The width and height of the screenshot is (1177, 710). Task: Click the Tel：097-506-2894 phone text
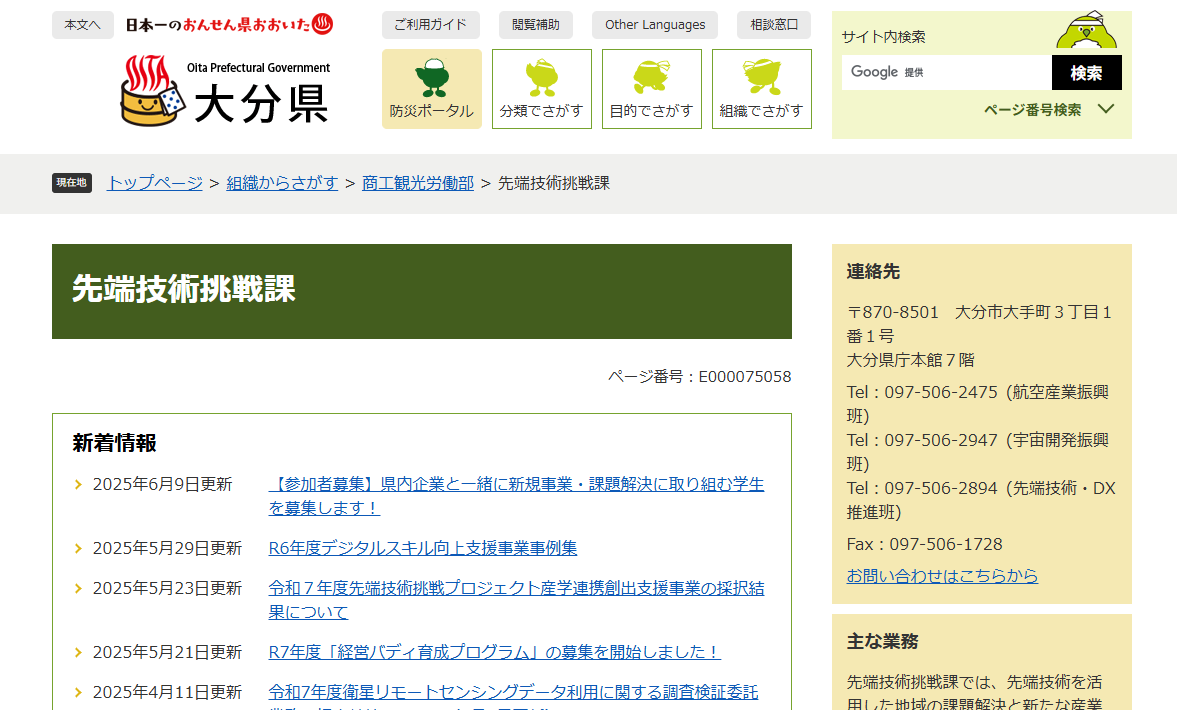tap(981, 500)
